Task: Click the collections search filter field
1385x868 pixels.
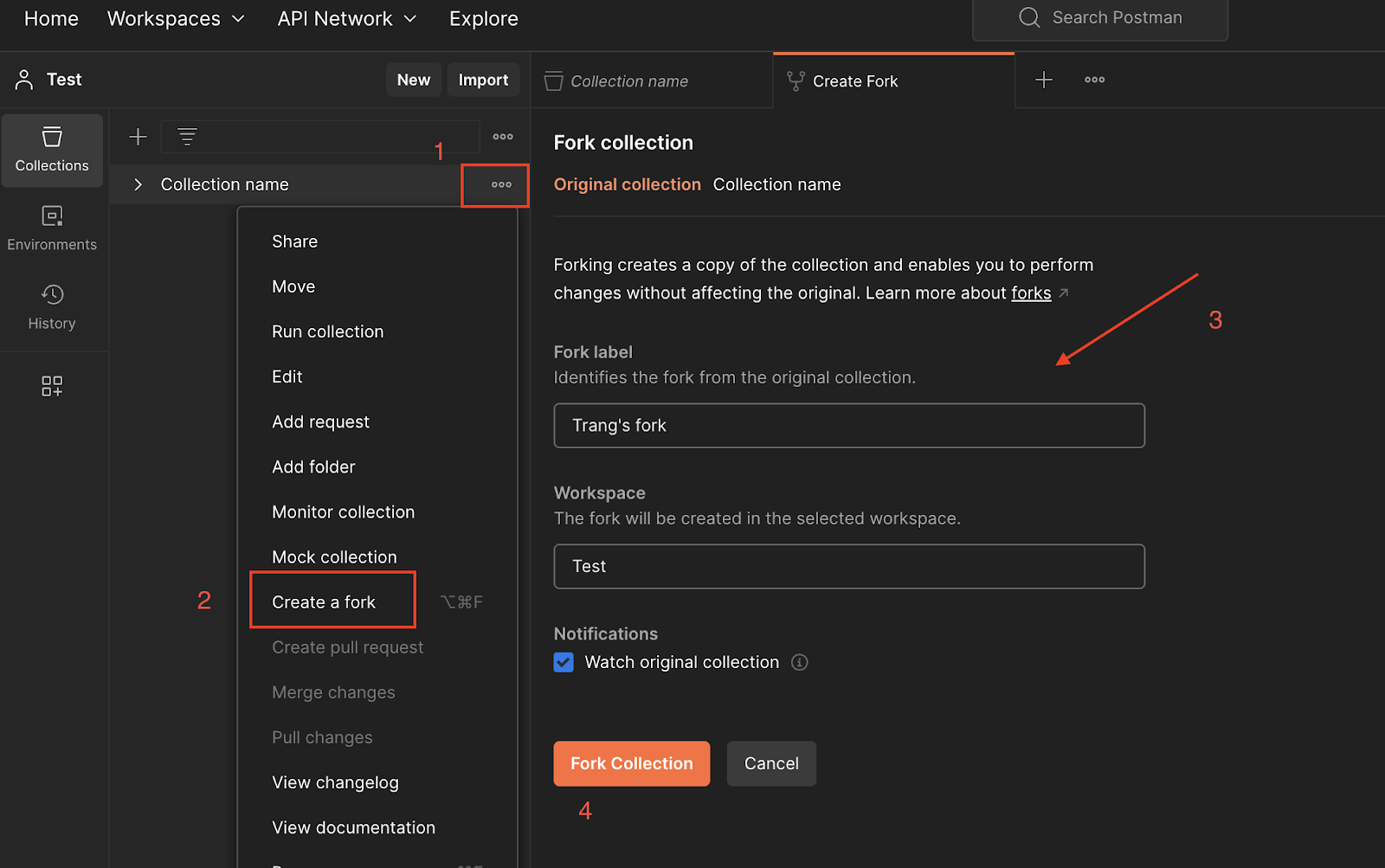Action: [x=320, y=137]
